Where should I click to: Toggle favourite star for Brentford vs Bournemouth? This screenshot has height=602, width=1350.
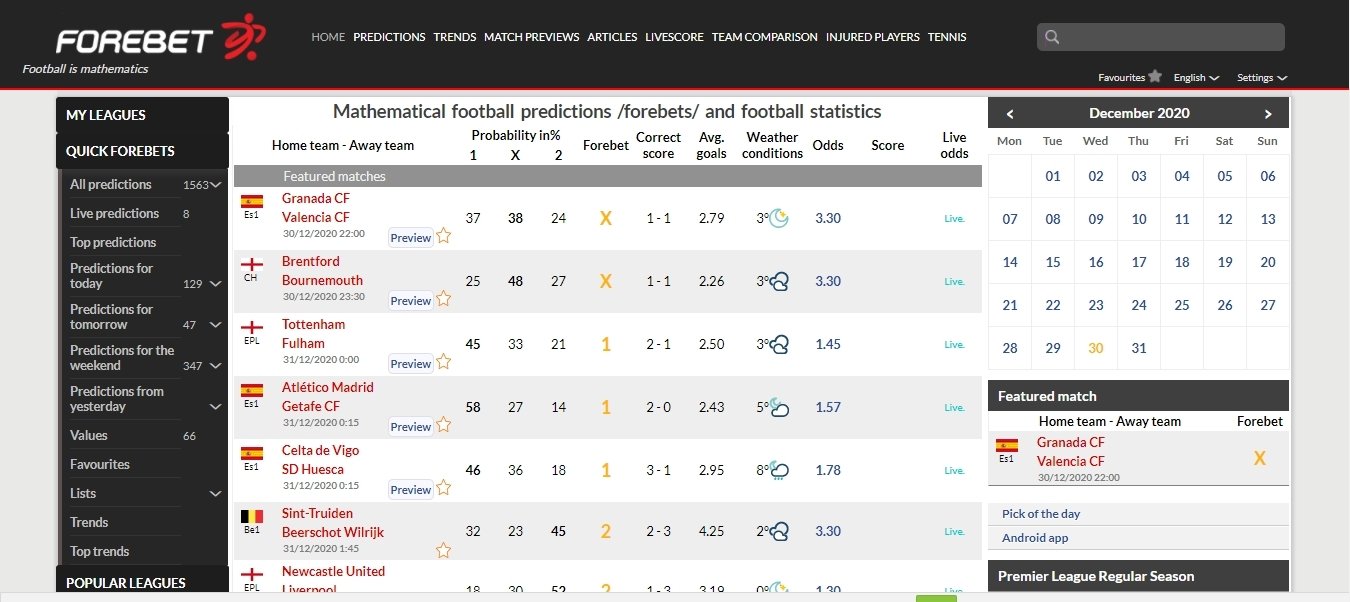coord(443,299)
